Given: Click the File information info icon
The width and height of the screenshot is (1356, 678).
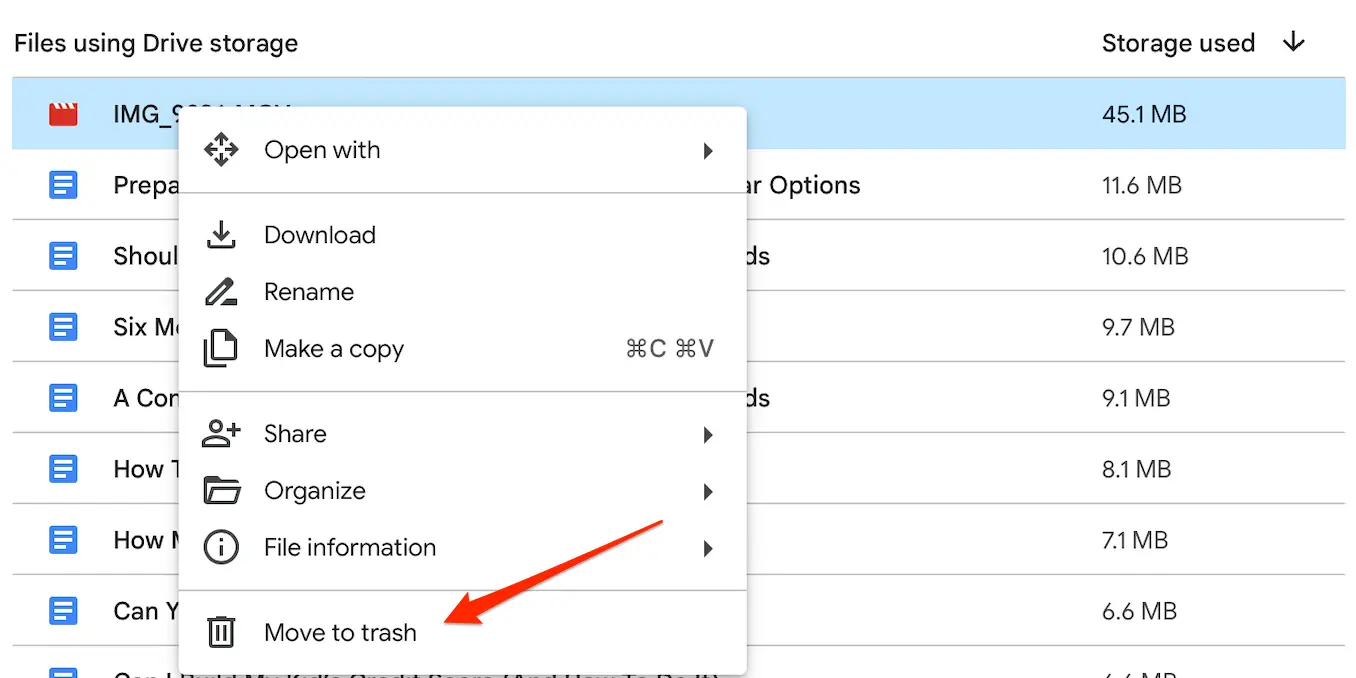Looking at the screenshot, I should point(220,547).
